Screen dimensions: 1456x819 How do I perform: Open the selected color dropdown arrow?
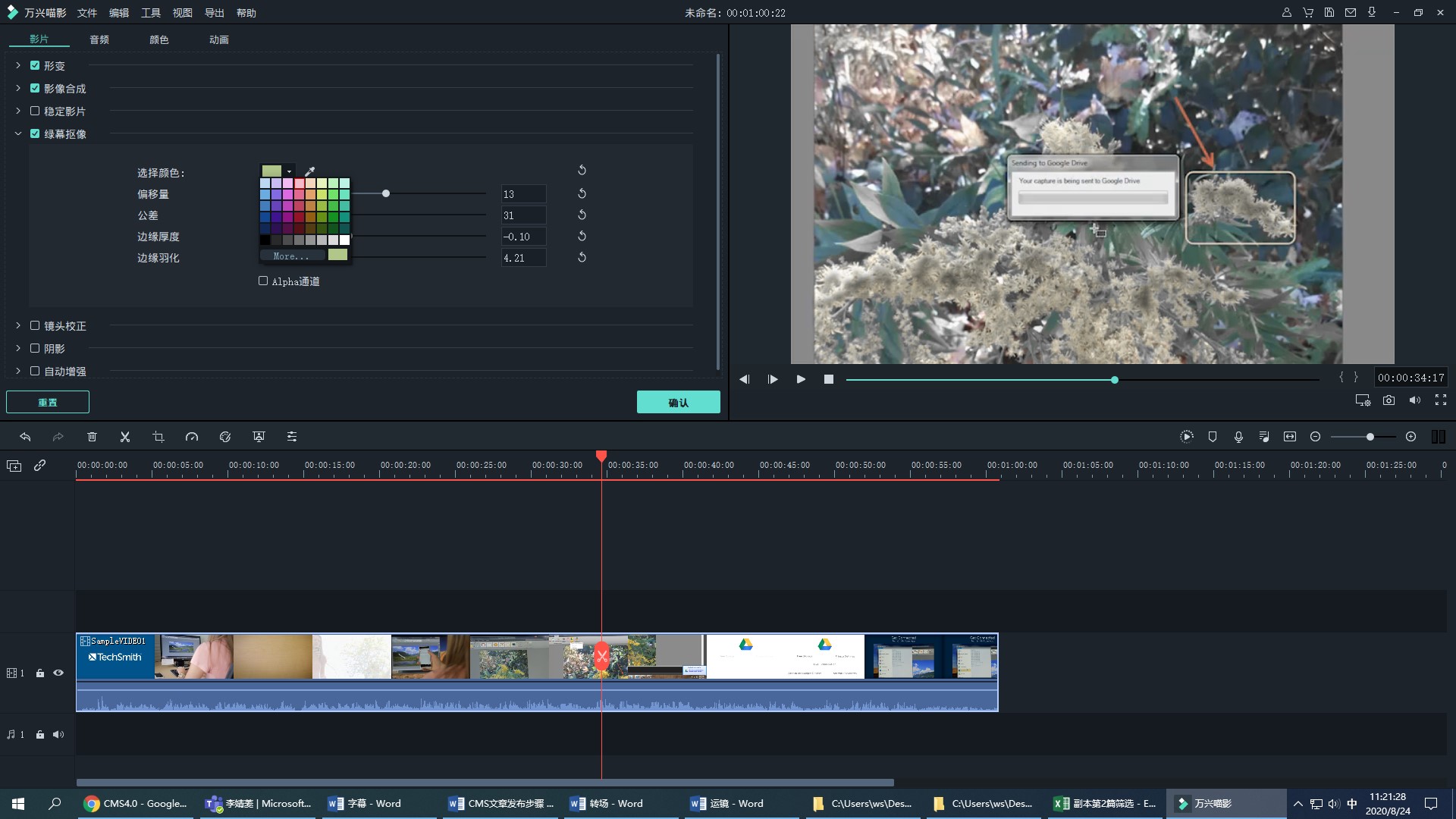click(x=289, y=171)
